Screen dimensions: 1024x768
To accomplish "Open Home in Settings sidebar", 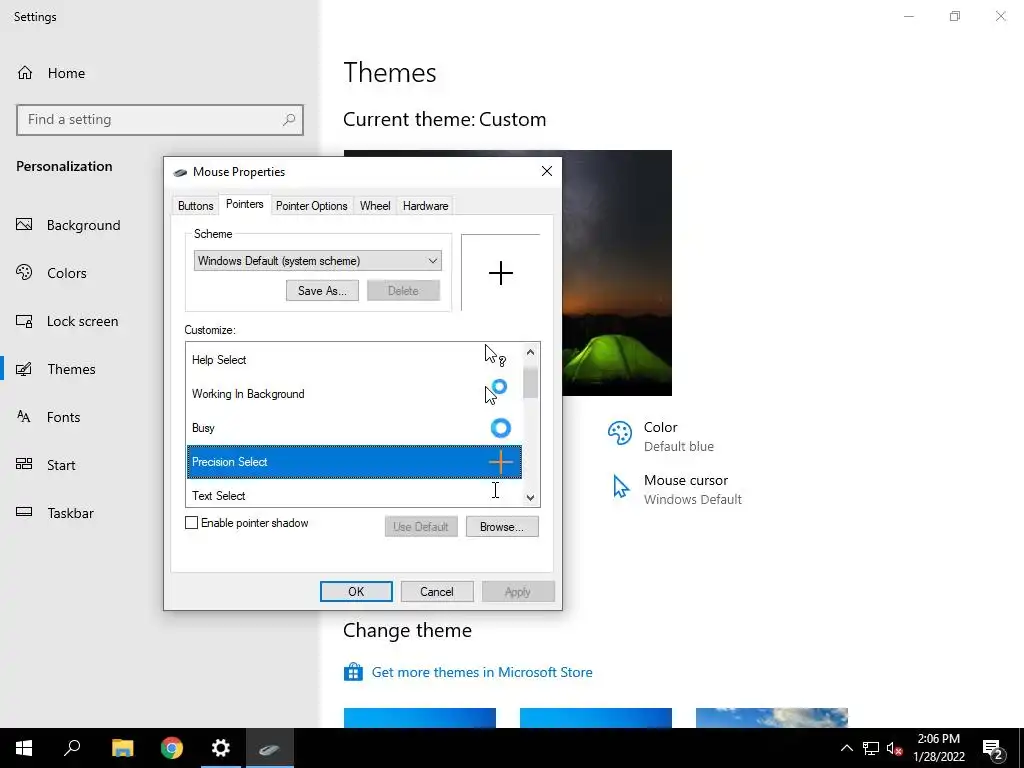I will [51, 73].
